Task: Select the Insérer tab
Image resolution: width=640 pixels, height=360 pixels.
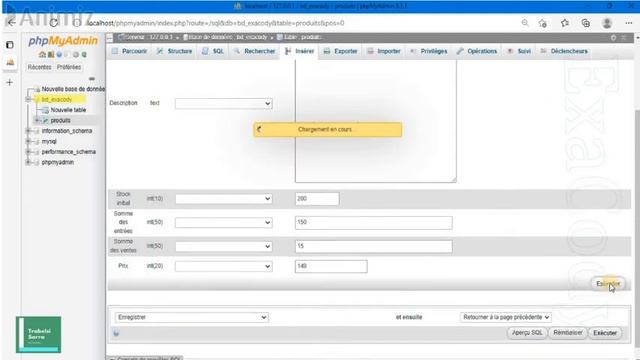Action: [x=300, y=51]
